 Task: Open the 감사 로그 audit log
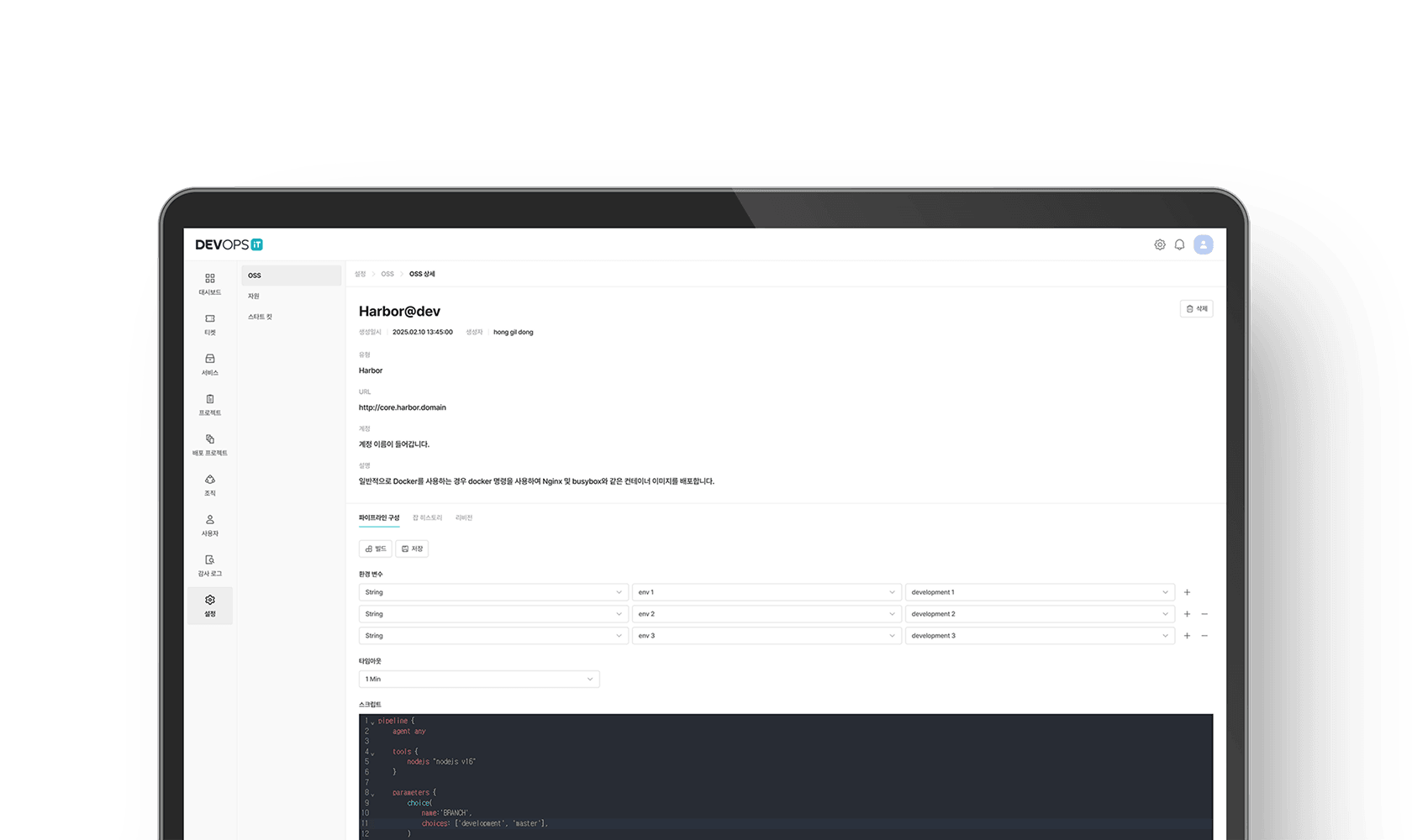209,565
